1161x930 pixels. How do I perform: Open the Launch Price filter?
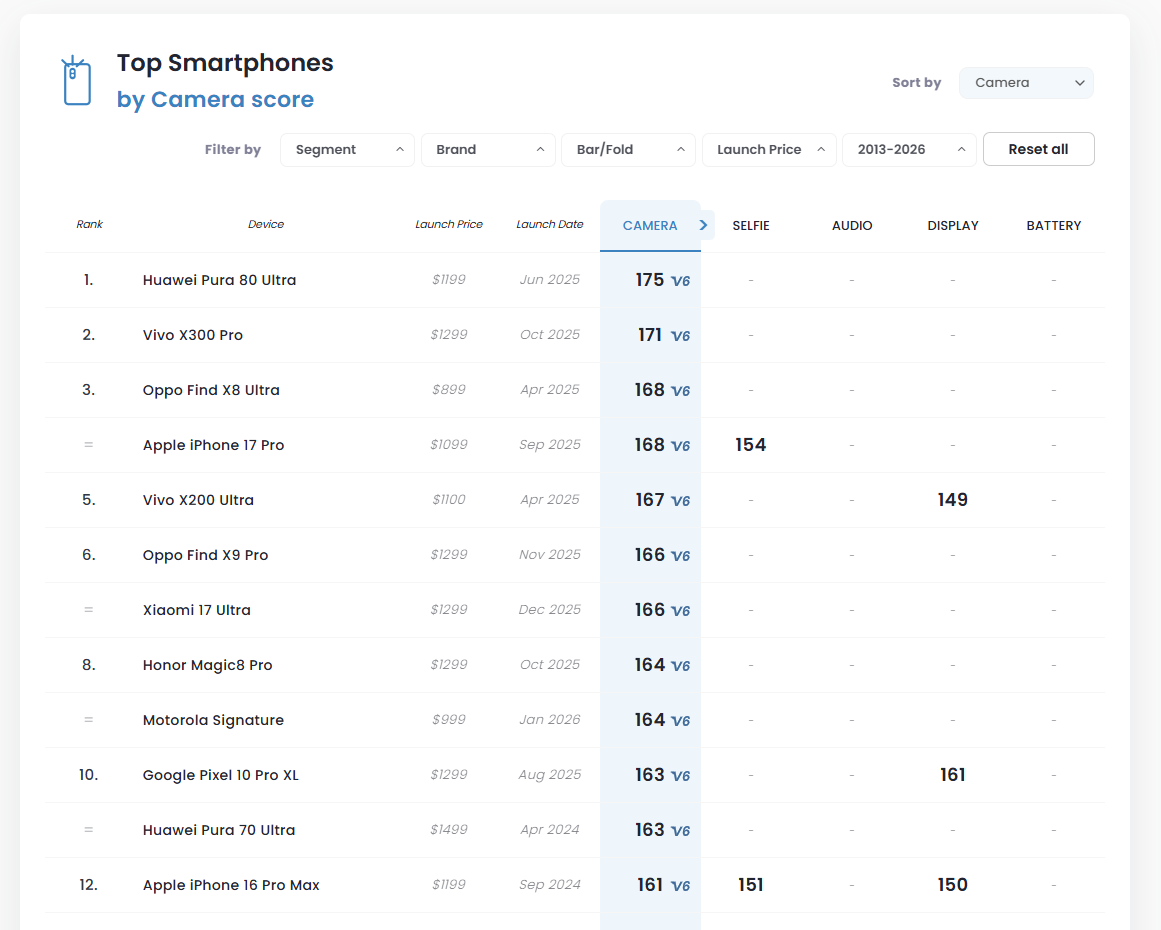(x=768, y=150)
